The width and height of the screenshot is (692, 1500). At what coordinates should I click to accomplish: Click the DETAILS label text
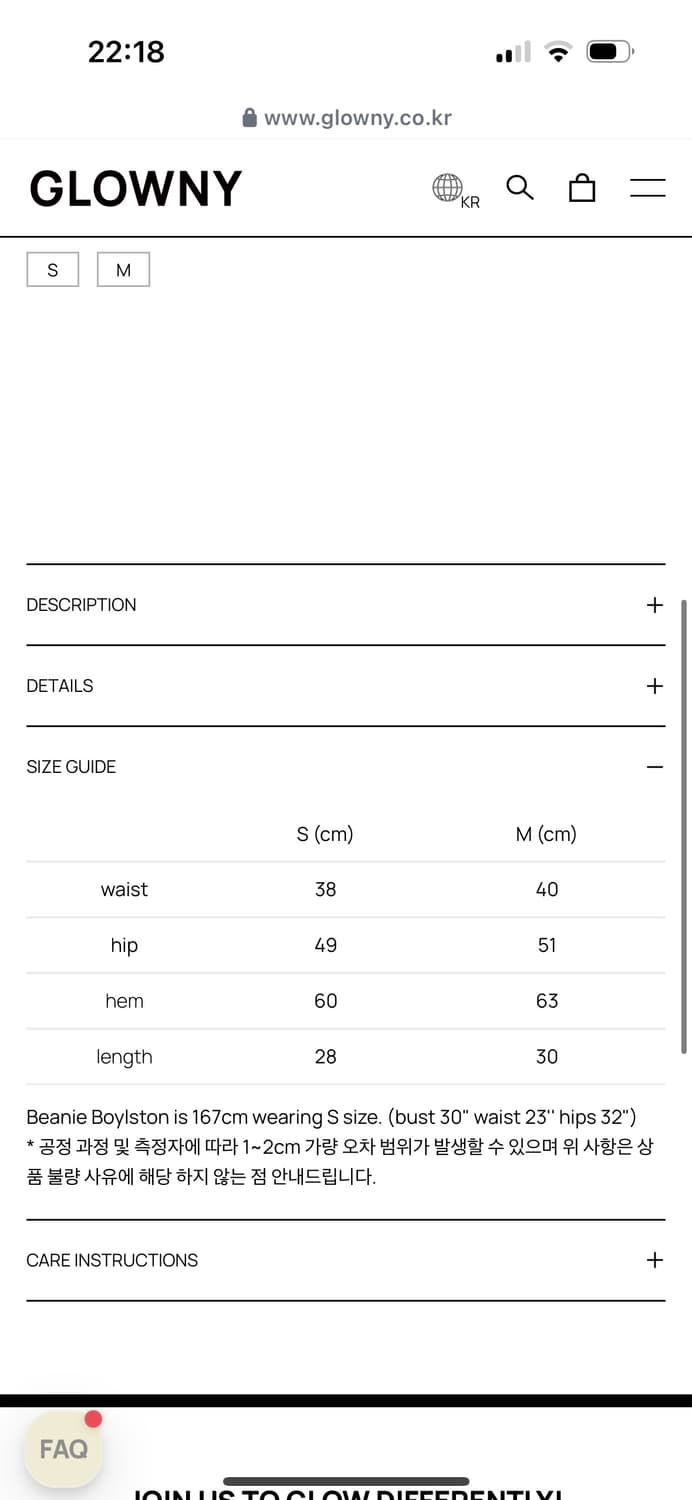pos(60,686)
